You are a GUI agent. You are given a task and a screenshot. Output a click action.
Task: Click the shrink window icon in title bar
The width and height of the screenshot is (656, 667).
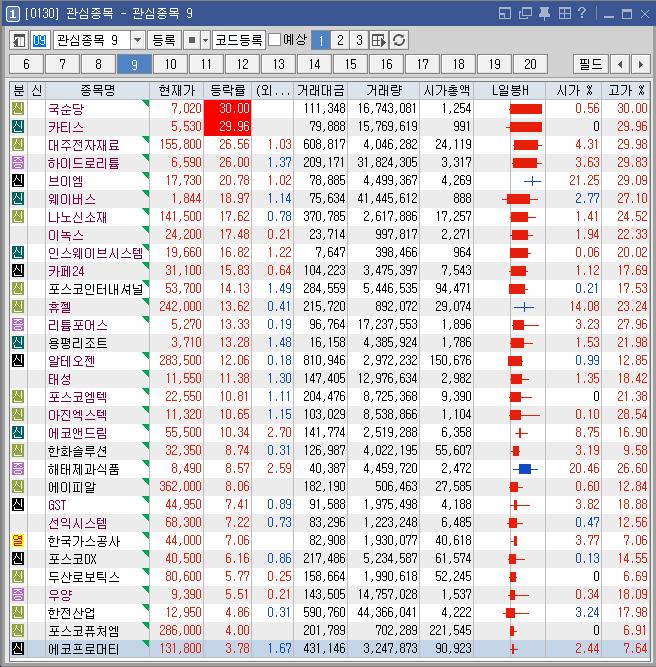(505, 14)
